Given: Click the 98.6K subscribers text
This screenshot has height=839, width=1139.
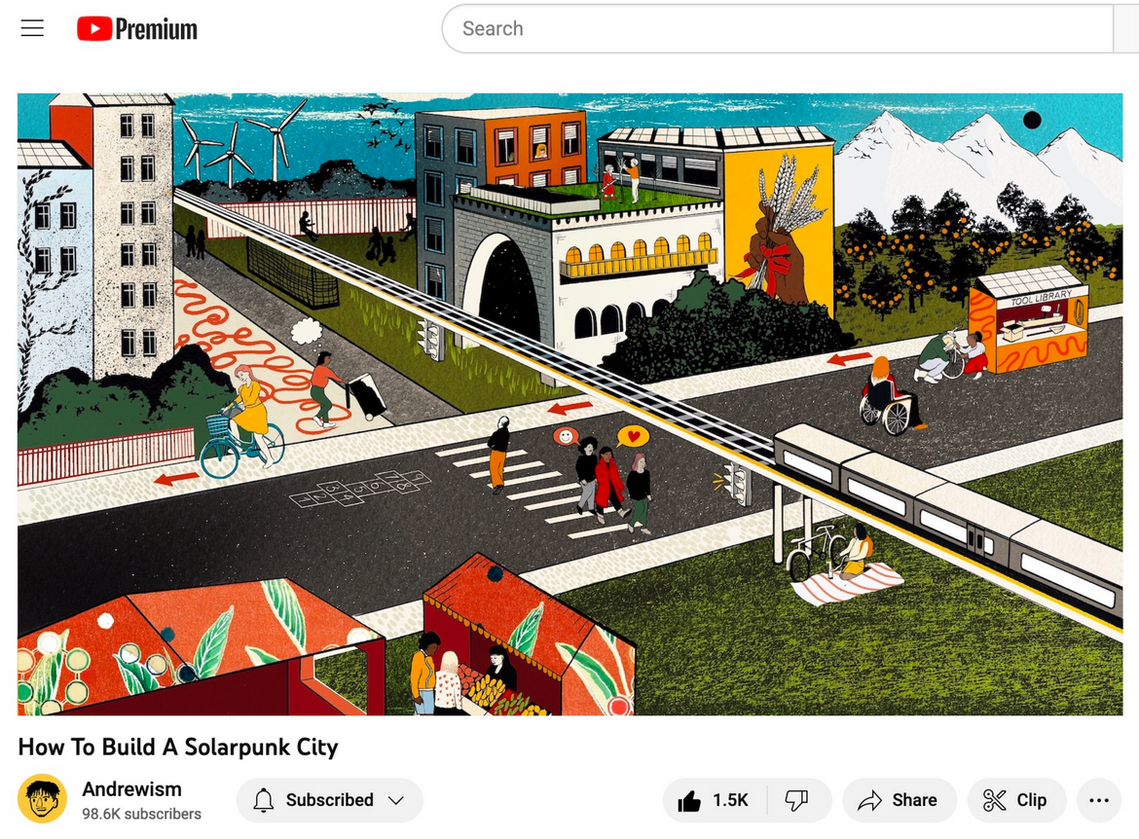Looking at the screenshot, I should tap(142, 814).
